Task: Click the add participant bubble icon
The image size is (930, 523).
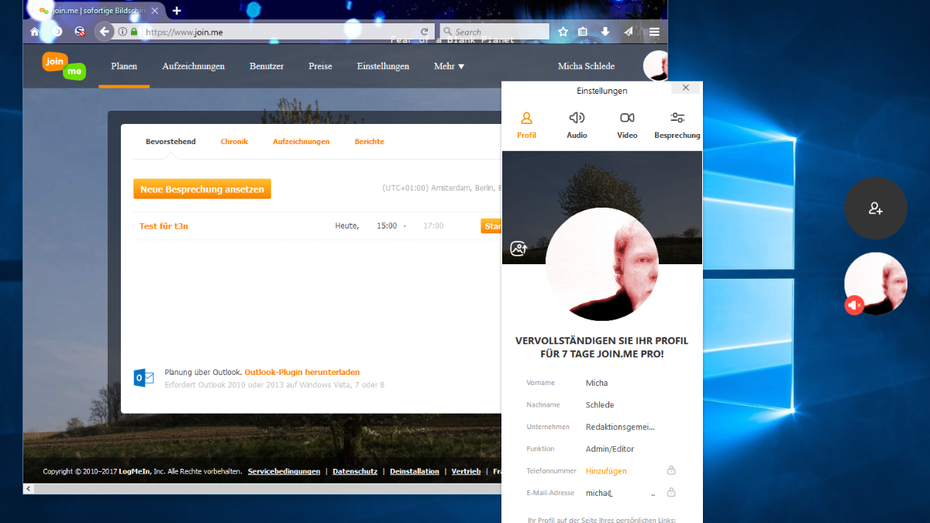Action: point(875,208)
